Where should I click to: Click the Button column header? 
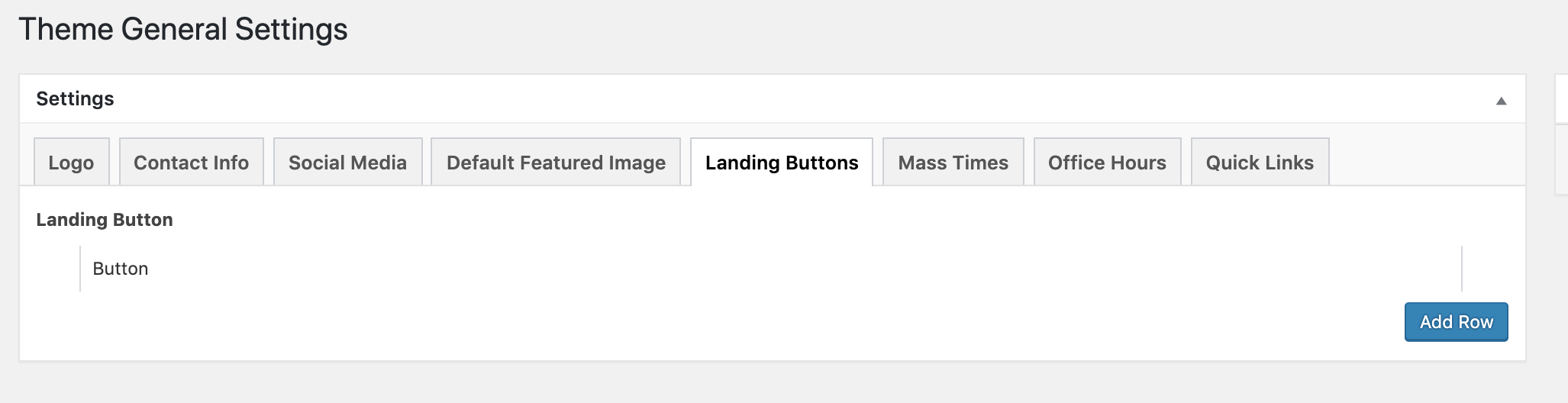(x=121, y=269)
